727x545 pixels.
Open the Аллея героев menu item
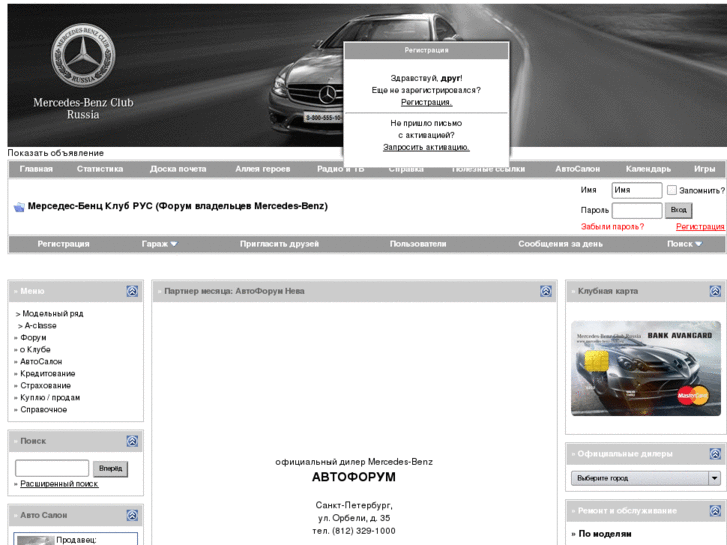click(x=262, y=169)
